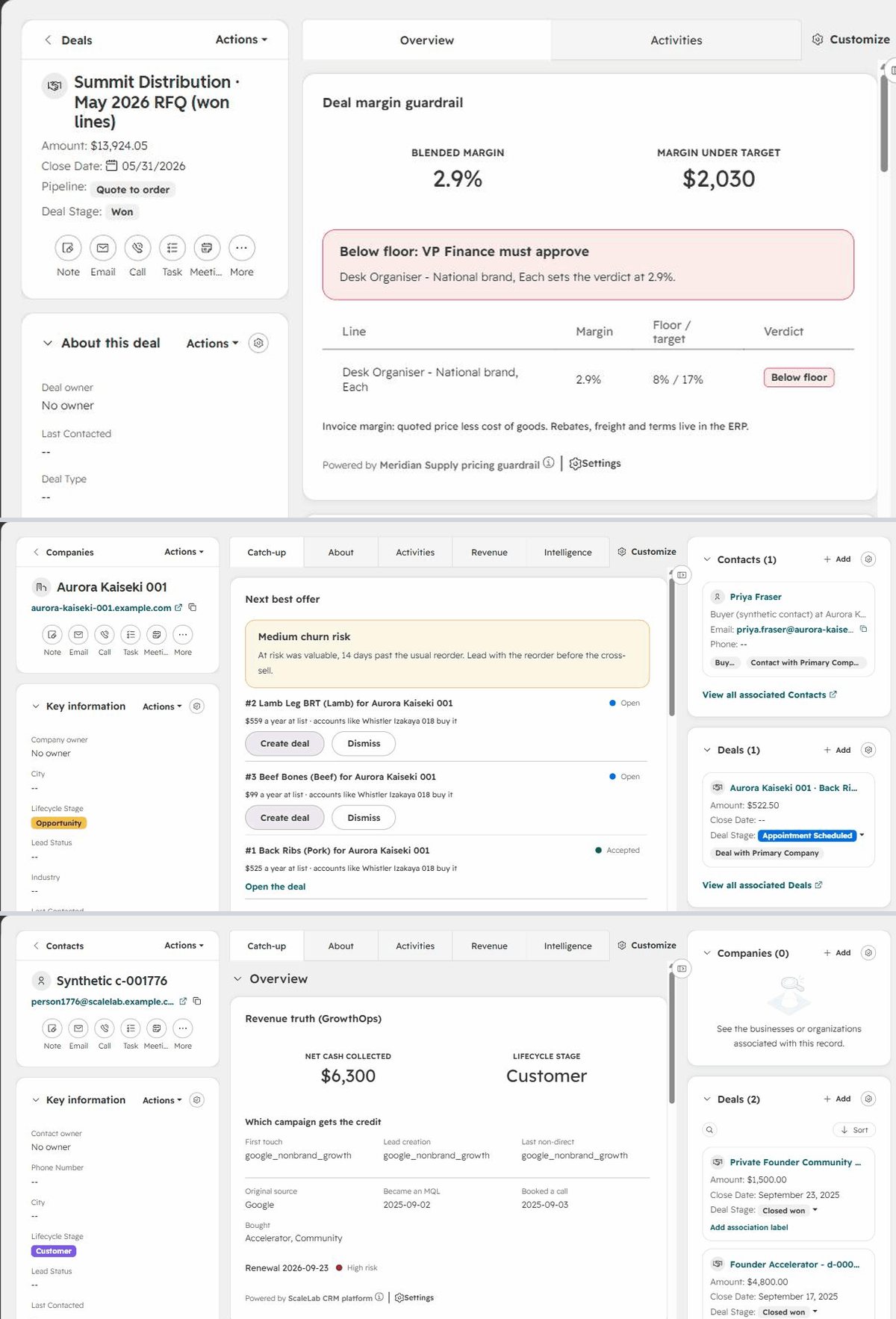Customize the Summit Distribution deal layout
Image resolution: width=896 pixels, height=1319 pixels.
[851, 40]
